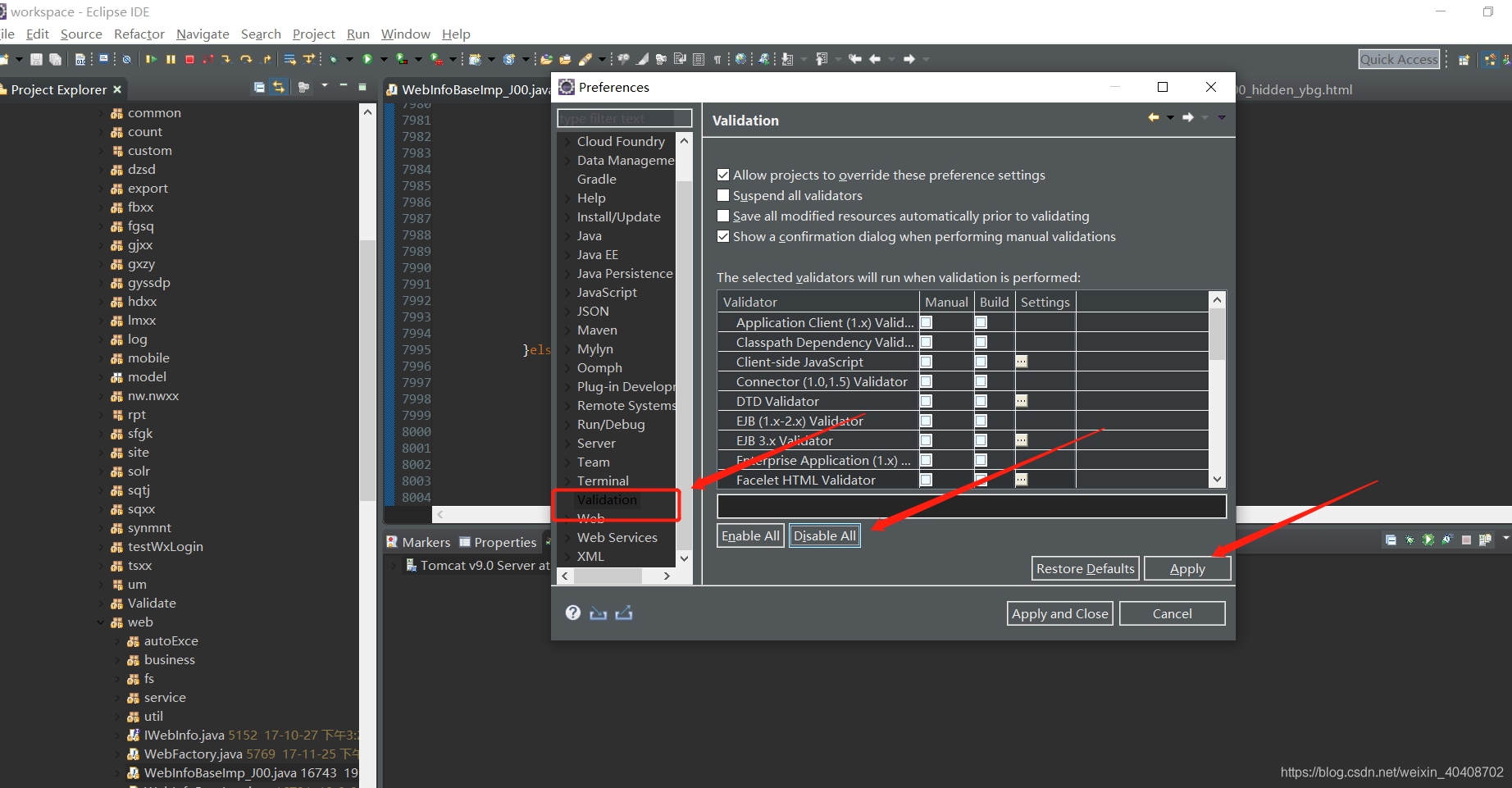Open settings for Client-side JavaScript validator
This screenshot has height=788, width=1512.
1022,362
